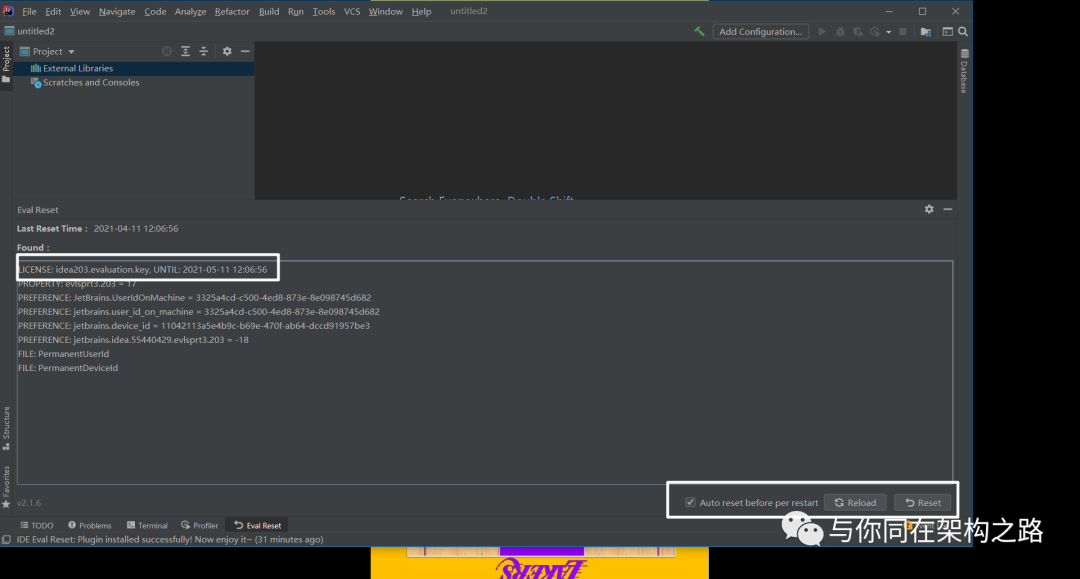Open the Run menu
Image resolution: width=1080 pixels, height=579 pixels.
click(295, 12)
